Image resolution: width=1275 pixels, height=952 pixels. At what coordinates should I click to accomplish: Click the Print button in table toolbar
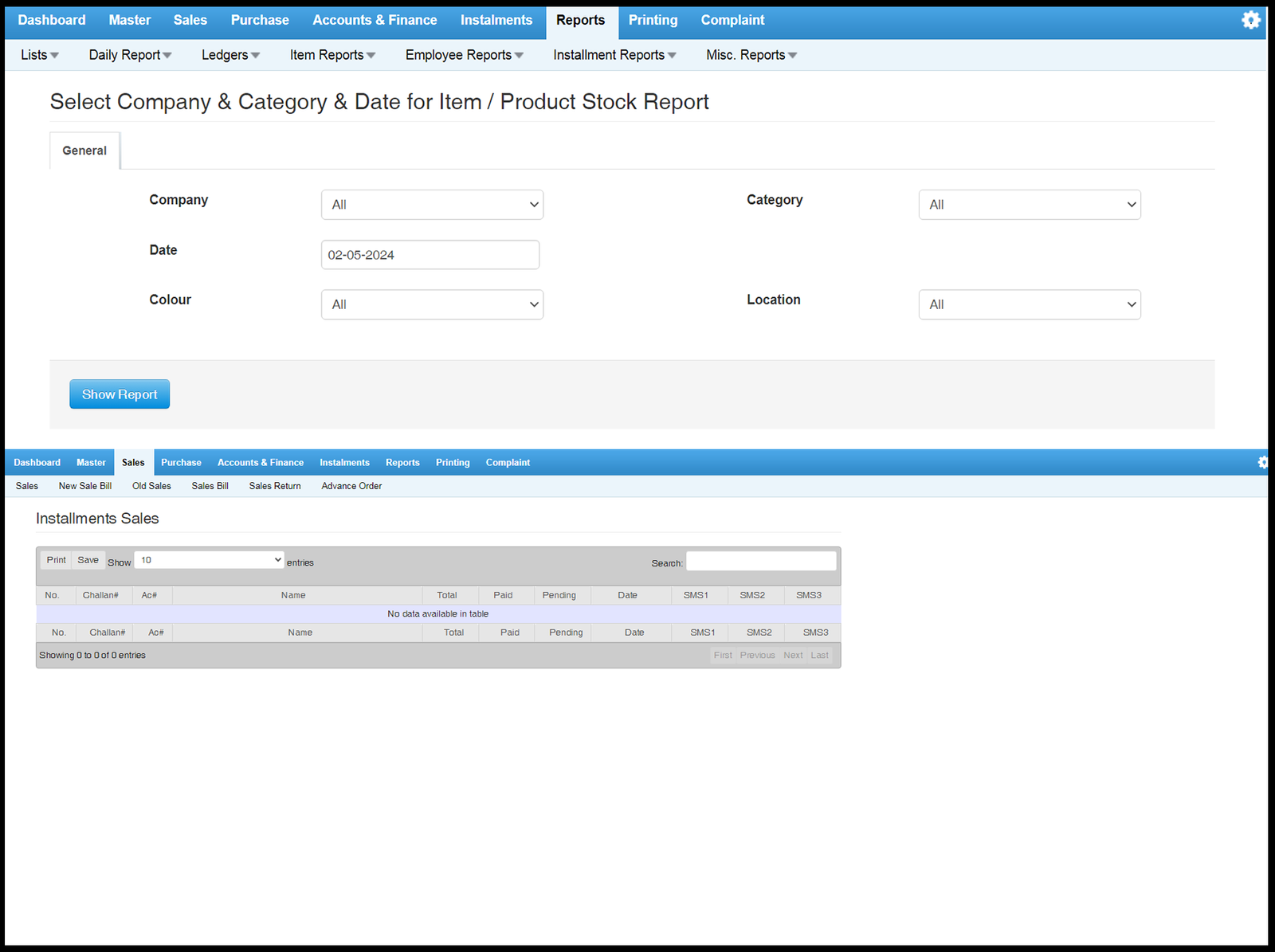[56, 560]
